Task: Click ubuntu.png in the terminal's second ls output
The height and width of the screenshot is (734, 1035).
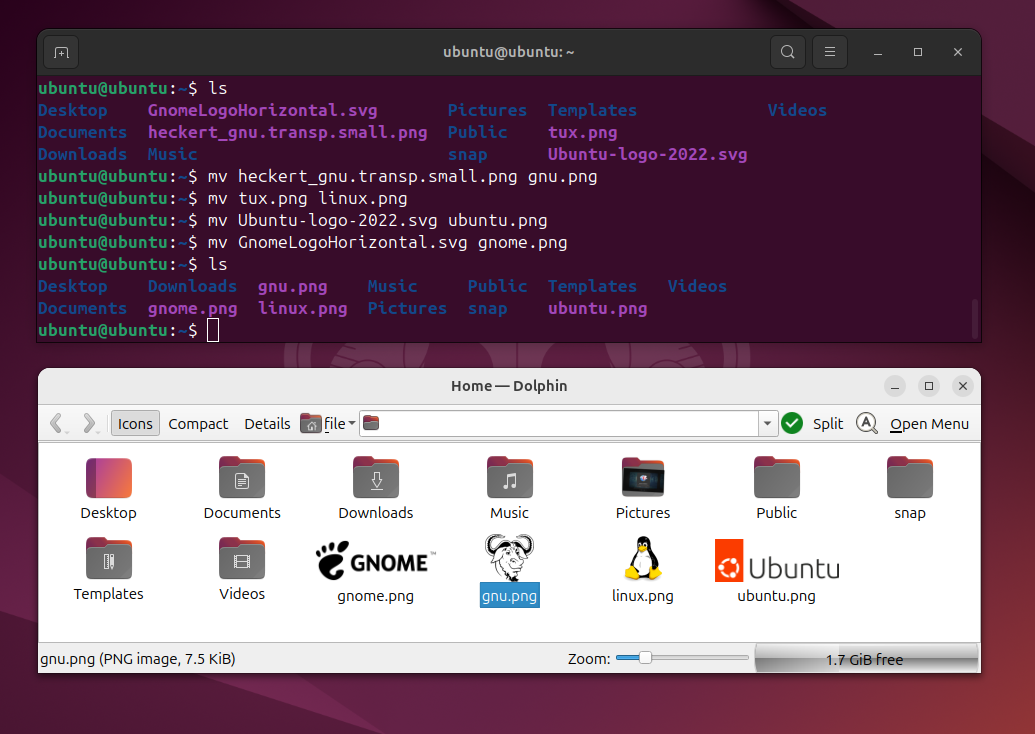Action: tap(597, 308)
